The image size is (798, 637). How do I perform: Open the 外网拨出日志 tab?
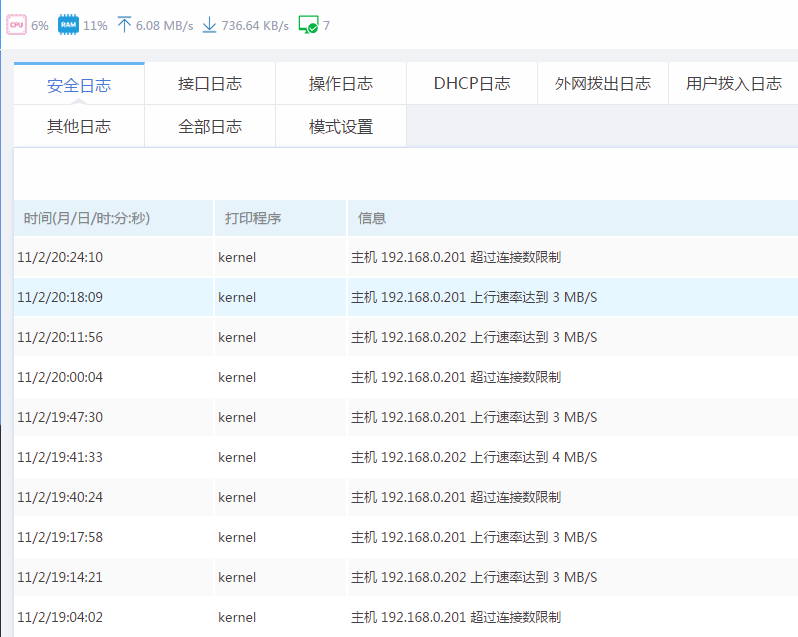click(x=603, y=83)
